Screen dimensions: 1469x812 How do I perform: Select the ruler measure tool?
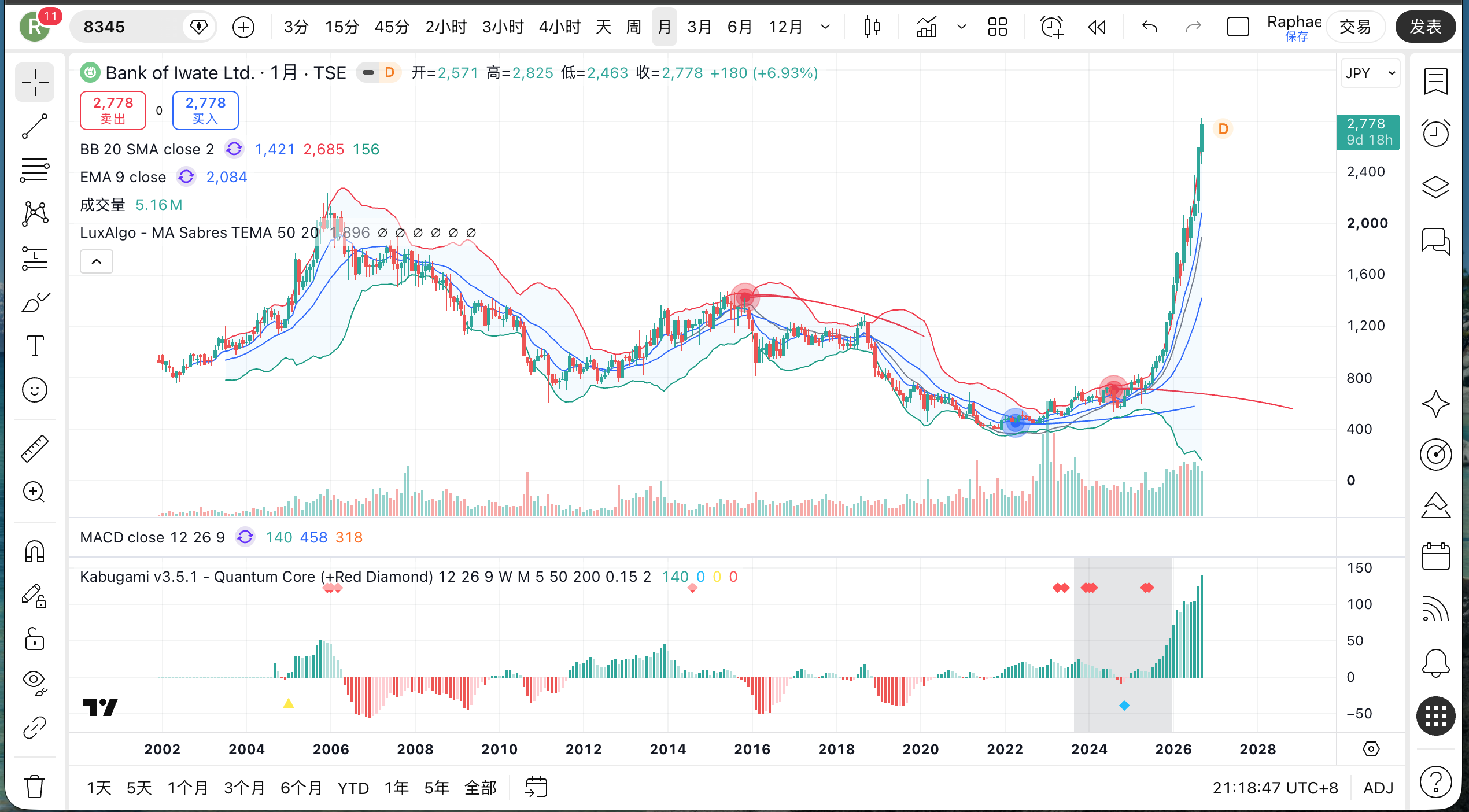(x=35, y=448)
